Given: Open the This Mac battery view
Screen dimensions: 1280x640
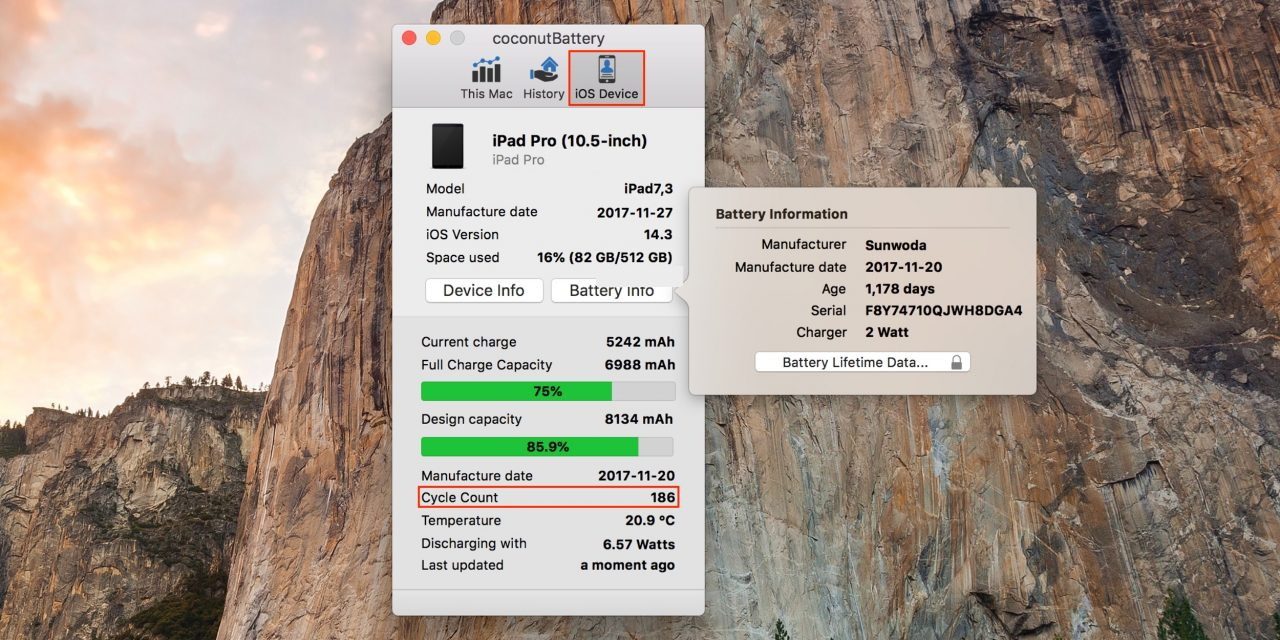Looking at the screenshot, I should tap(486, 78).
